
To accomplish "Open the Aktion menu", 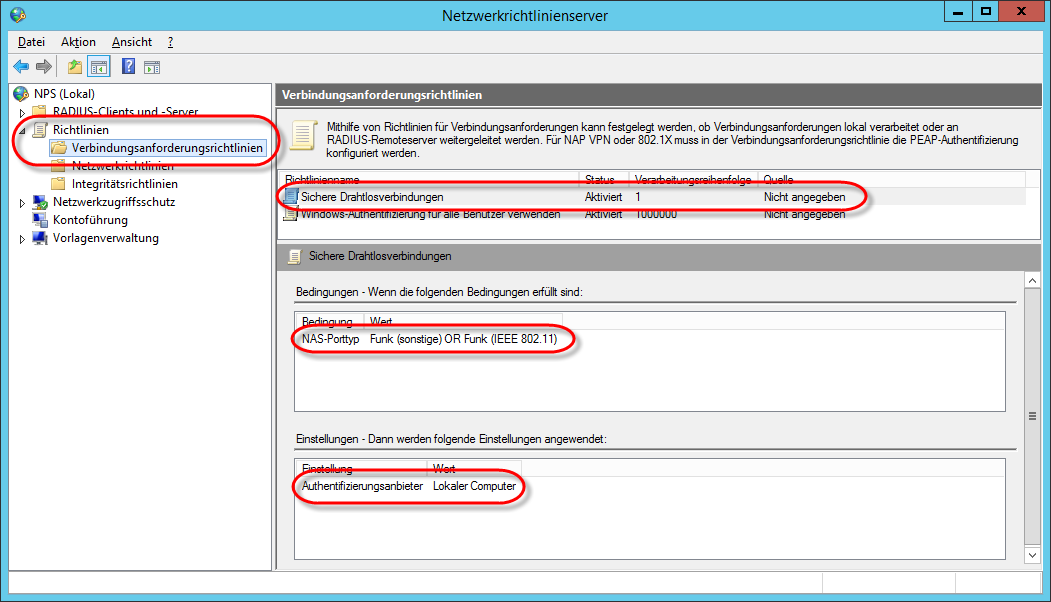I will tap(78, 42).
